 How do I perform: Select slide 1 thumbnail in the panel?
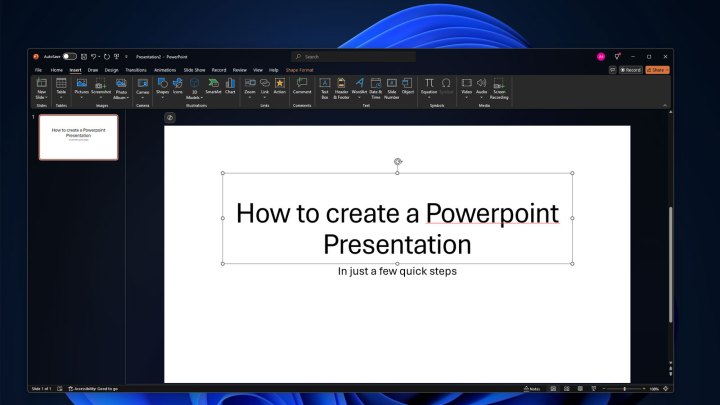pos(78,137)
